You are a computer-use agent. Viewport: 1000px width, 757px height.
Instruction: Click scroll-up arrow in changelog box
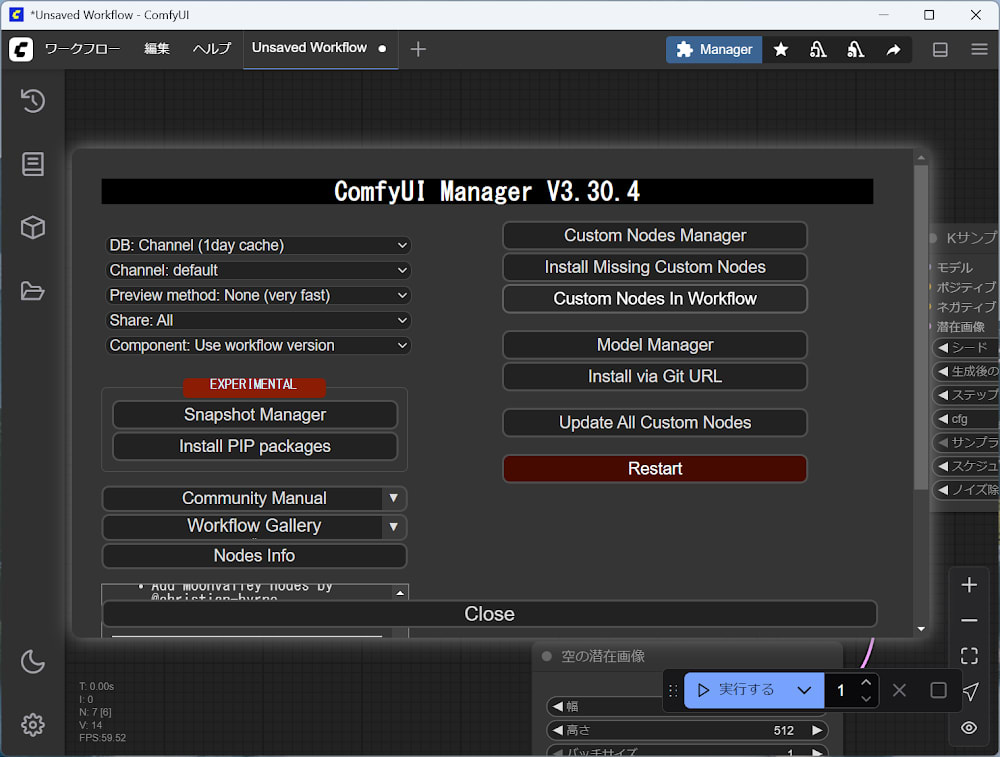(x=400, y=592)
